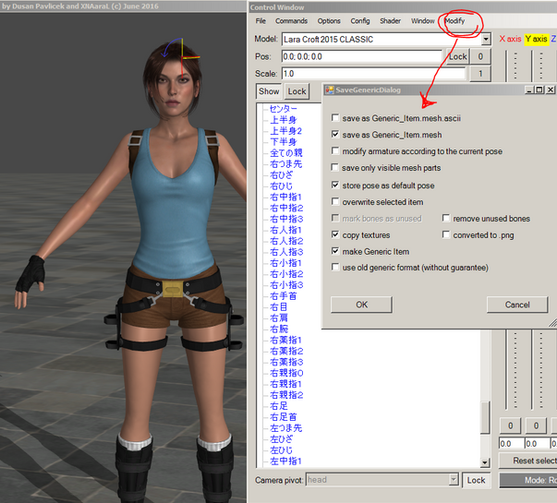The image size is (557, 503).
Task: Click Cancel in SaveGenericDialog
Action: (517, 305)
